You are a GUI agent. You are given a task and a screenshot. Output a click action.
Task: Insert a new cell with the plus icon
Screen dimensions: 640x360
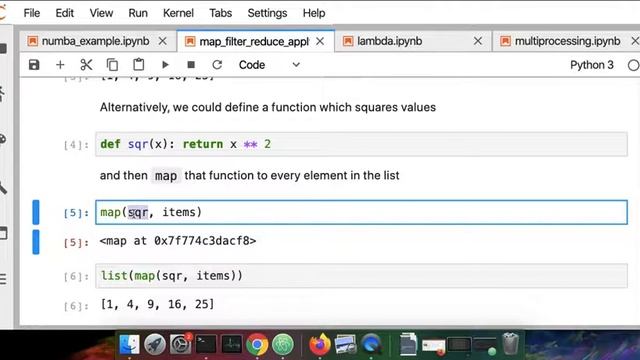click(60, 65)
